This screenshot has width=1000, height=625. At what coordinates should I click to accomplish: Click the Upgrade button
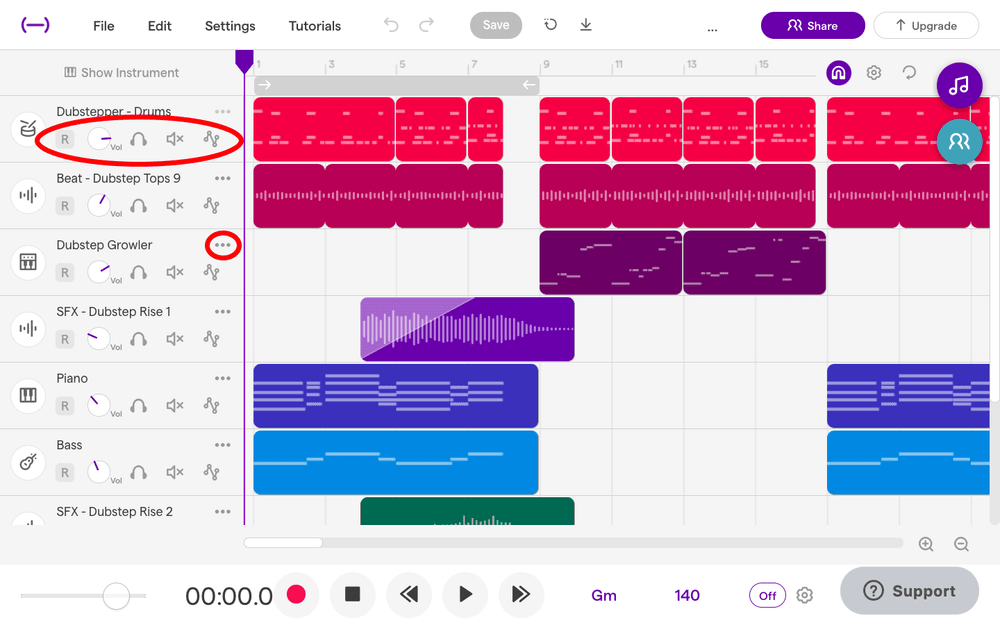[925, 24]
